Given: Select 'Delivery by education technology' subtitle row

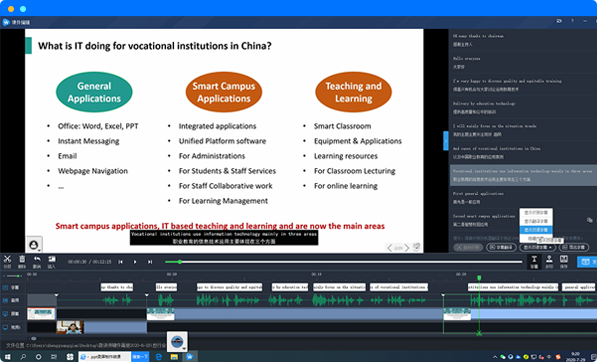Looking at the screenshot, I should [x=523, y=108].
